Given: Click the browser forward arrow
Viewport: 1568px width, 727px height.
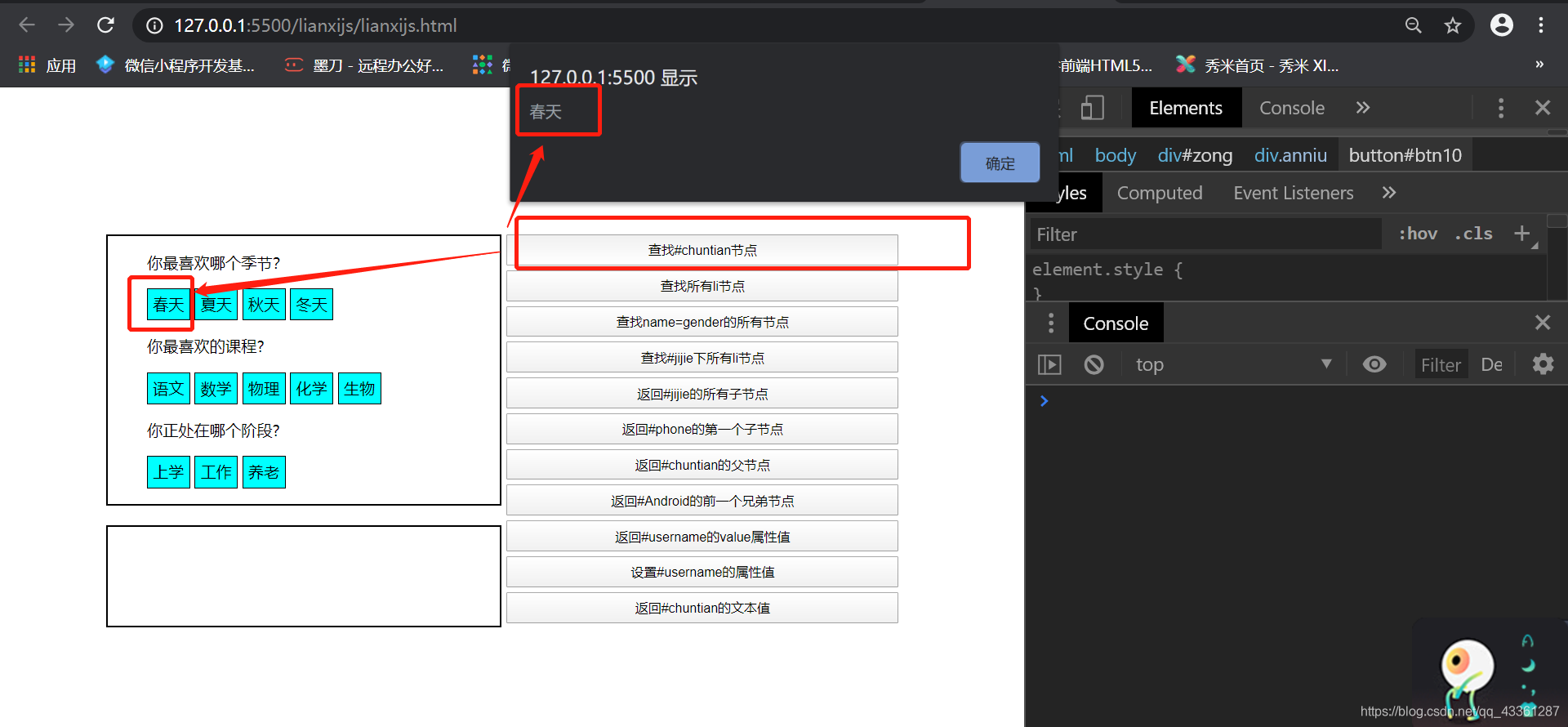Looking at the screenshot, I should pyautogui.click(x=66, y=25).
